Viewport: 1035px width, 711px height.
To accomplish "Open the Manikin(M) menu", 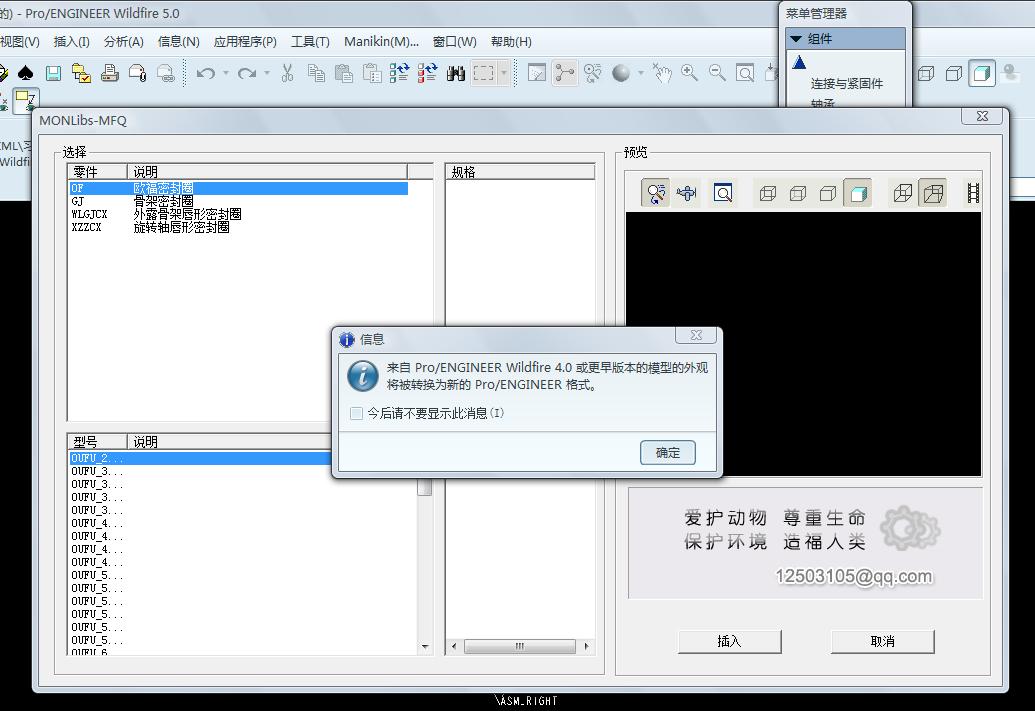I will tap(381, 42).
